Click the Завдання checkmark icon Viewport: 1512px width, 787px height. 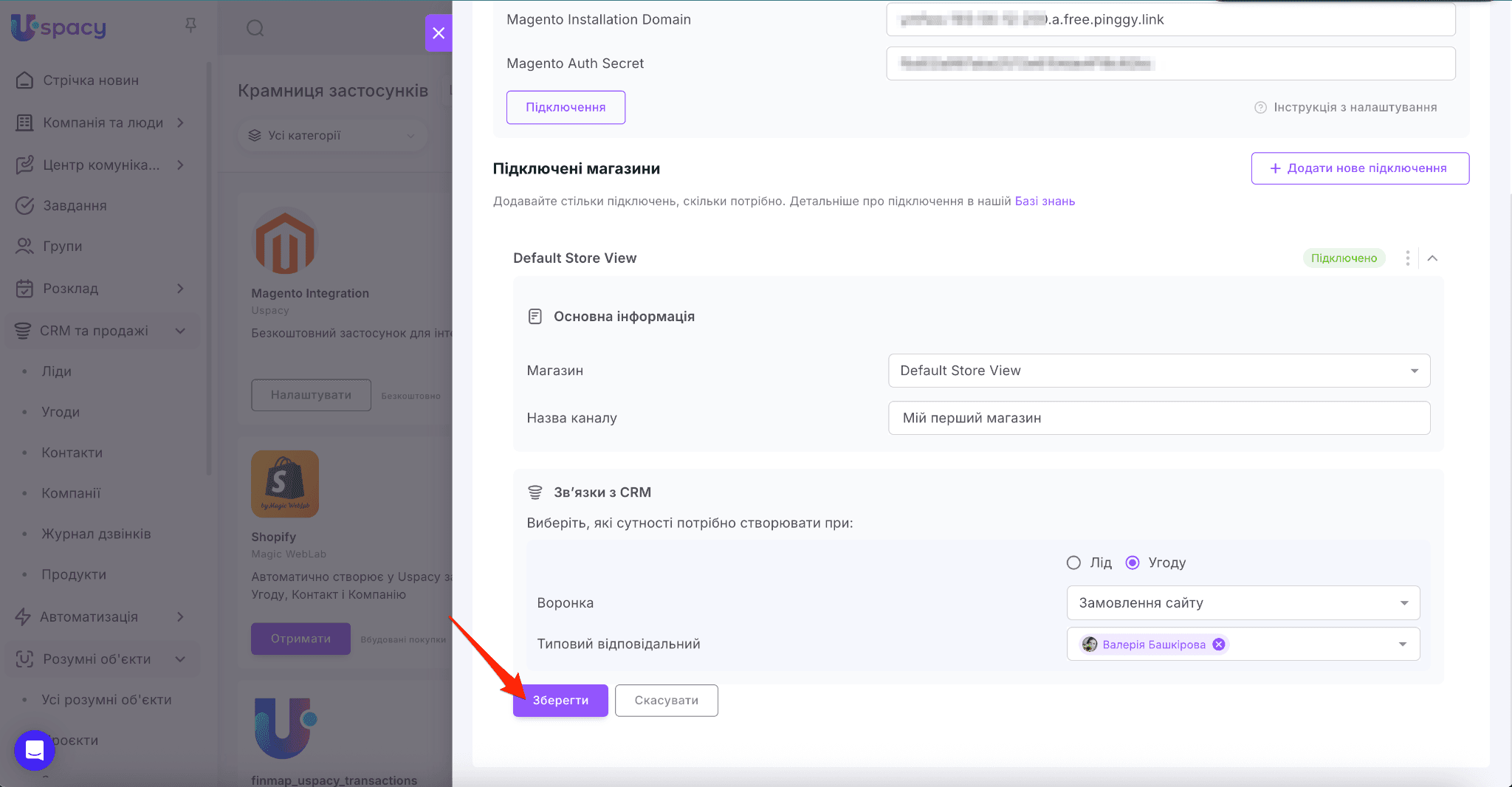(24, 205)
